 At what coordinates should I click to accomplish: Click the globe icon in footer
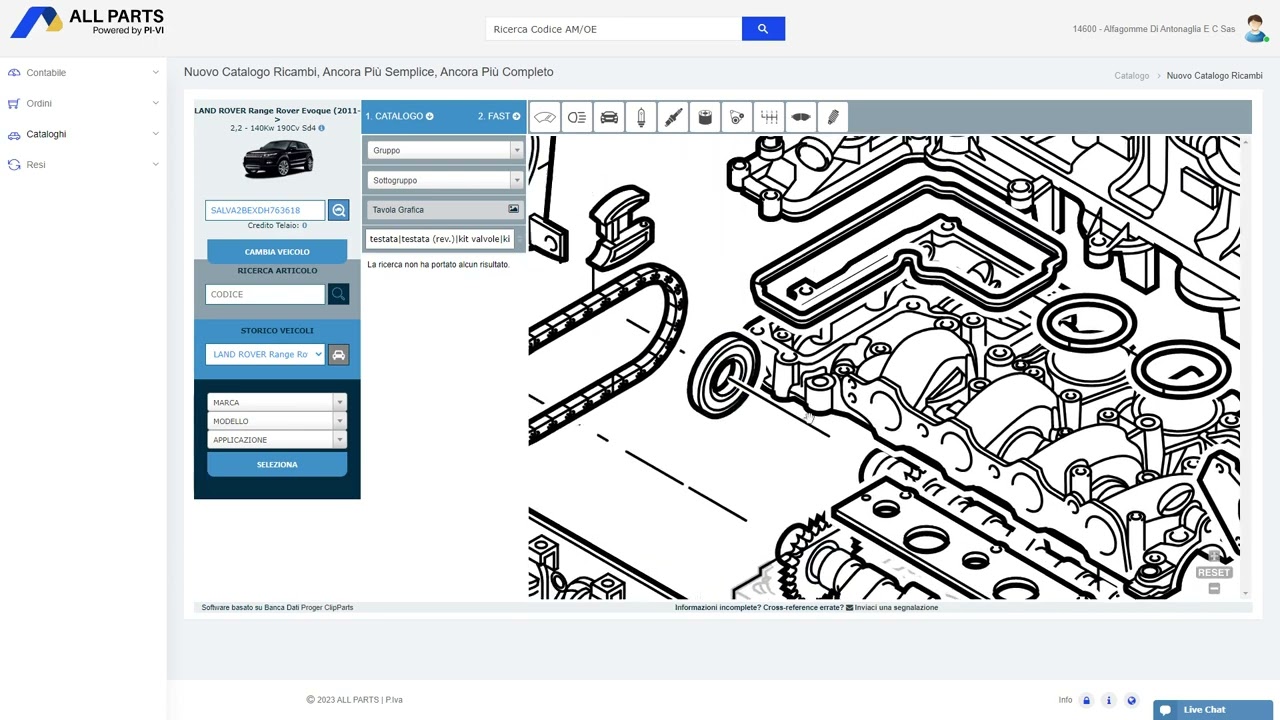point(1131,700)
